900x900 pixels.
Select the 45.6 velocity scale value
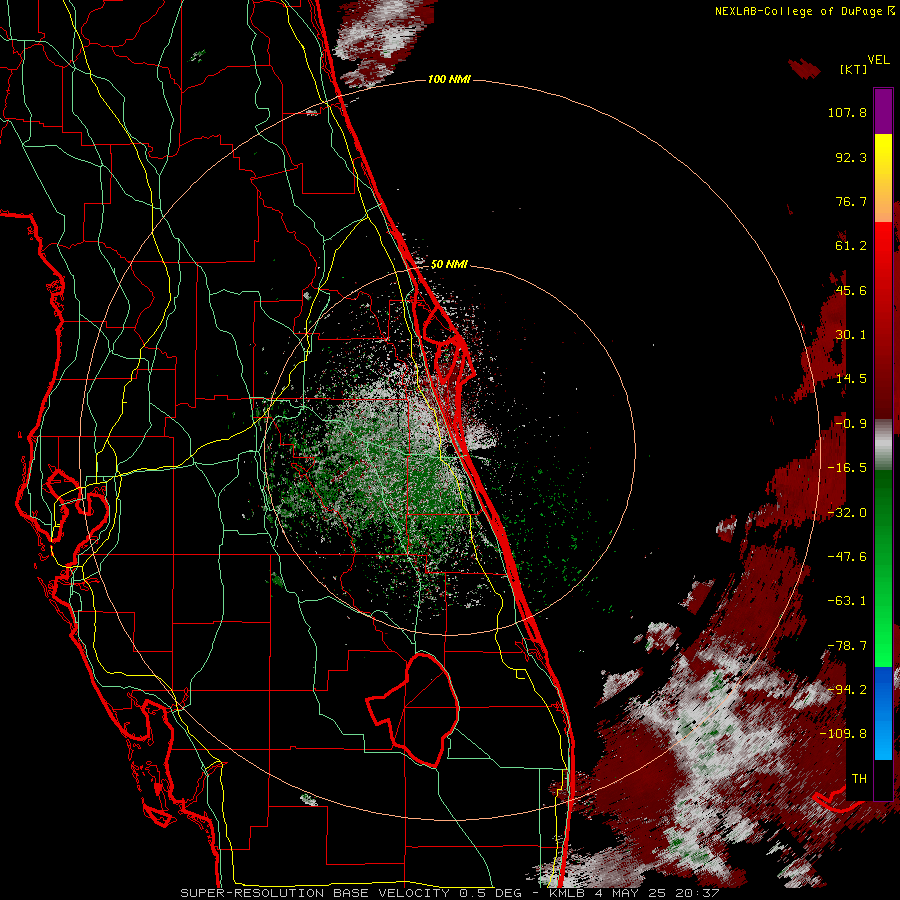point(851,290)
